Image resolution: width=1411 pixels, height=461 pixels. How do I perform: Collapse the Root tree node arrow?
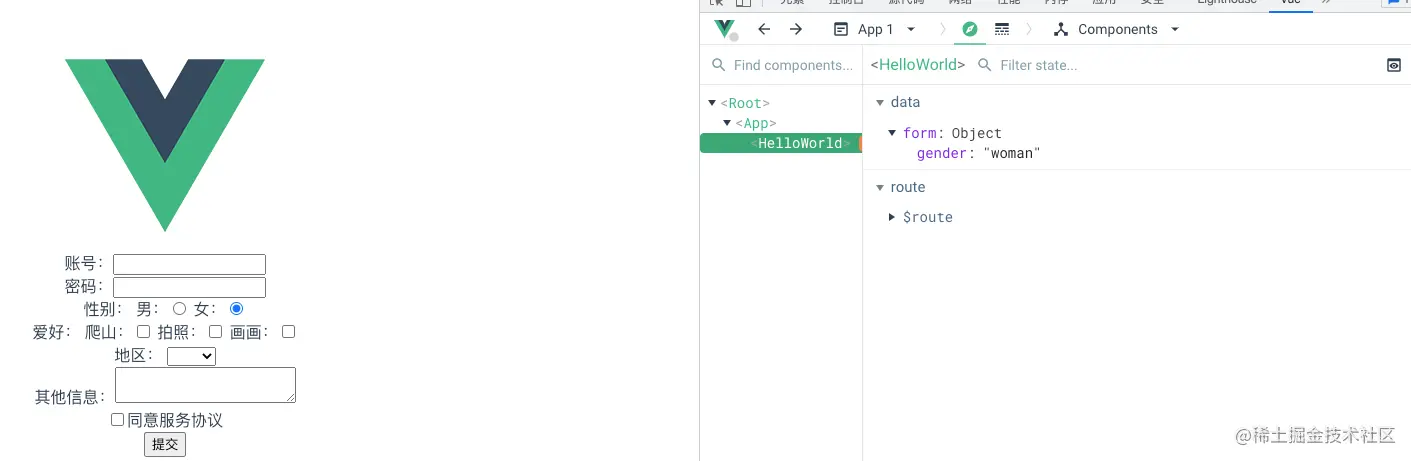pyautogui.click(x=712, y=103)
